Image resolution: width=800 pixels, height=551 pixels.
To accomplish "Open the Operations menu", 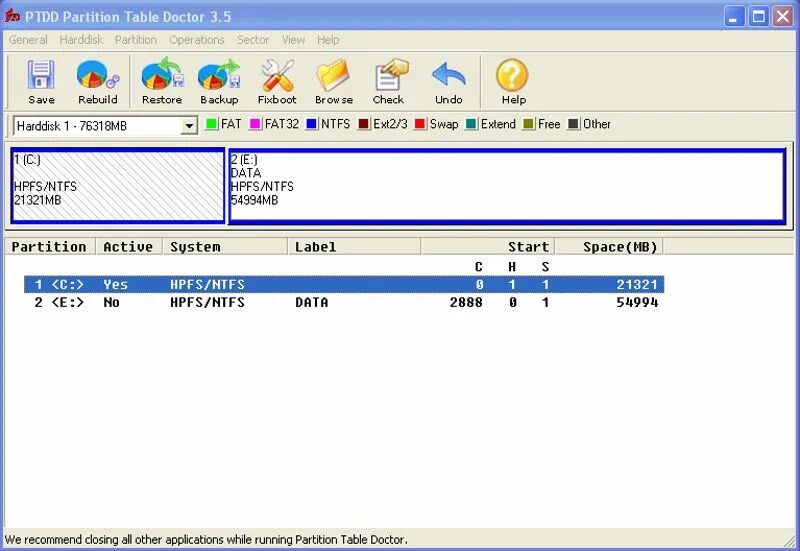I will tap(196, 40).
